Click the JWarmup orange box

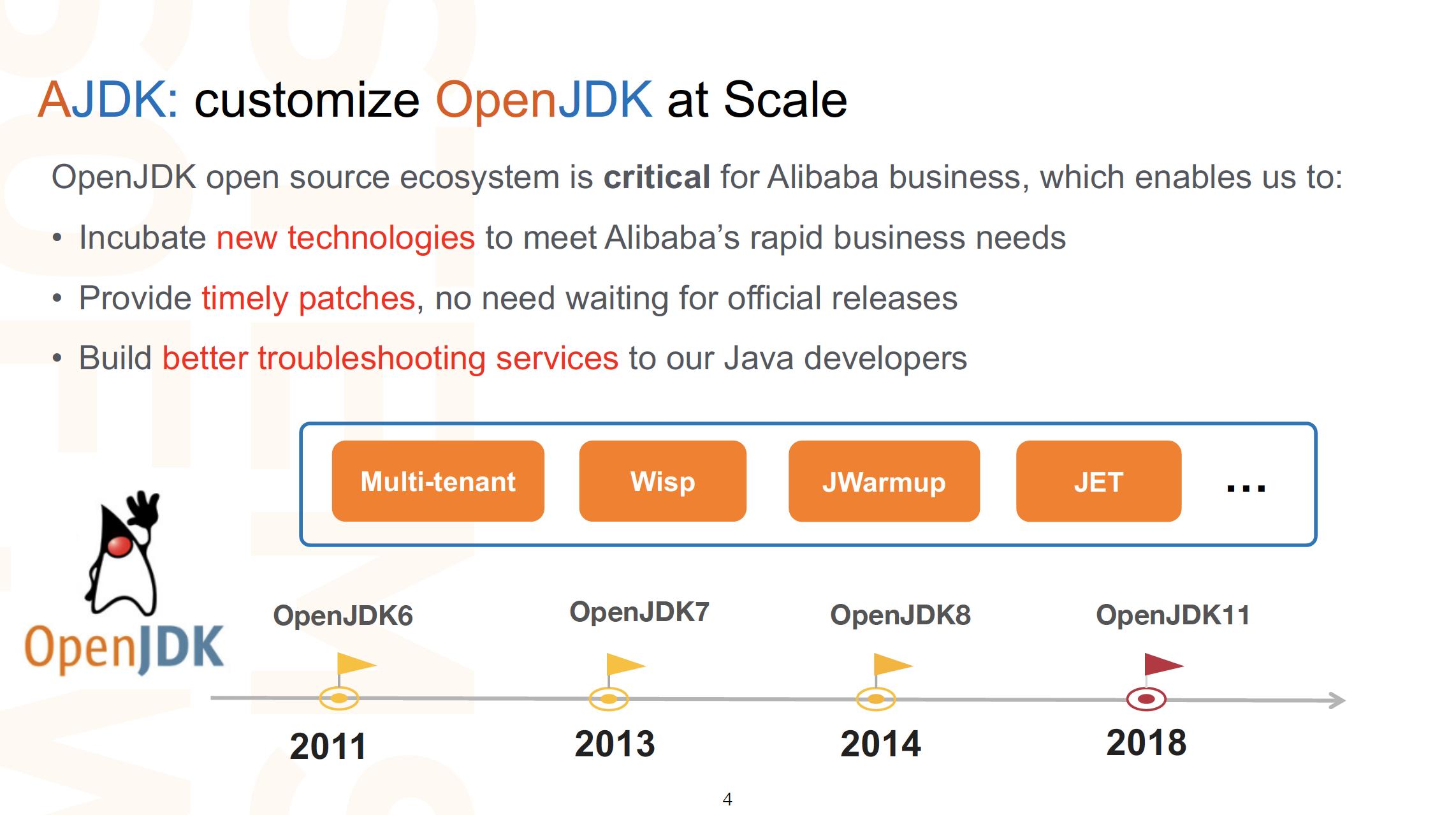click(x=884, y=481)
